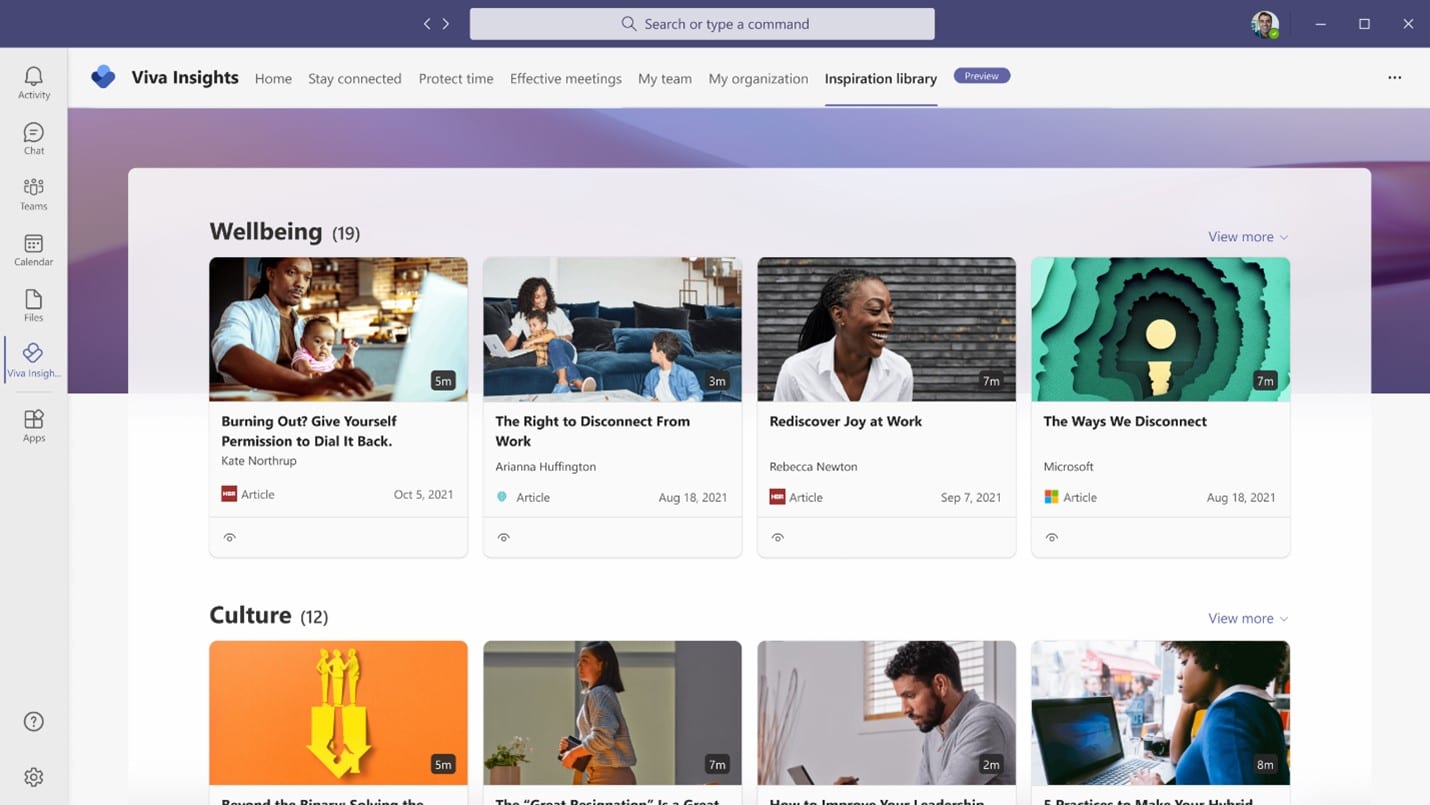Toggle the eye icon on Rediscover Joy at Work card
Image resolution: width=1430 pixels, height=805 pixels.
tap(778, 538)
